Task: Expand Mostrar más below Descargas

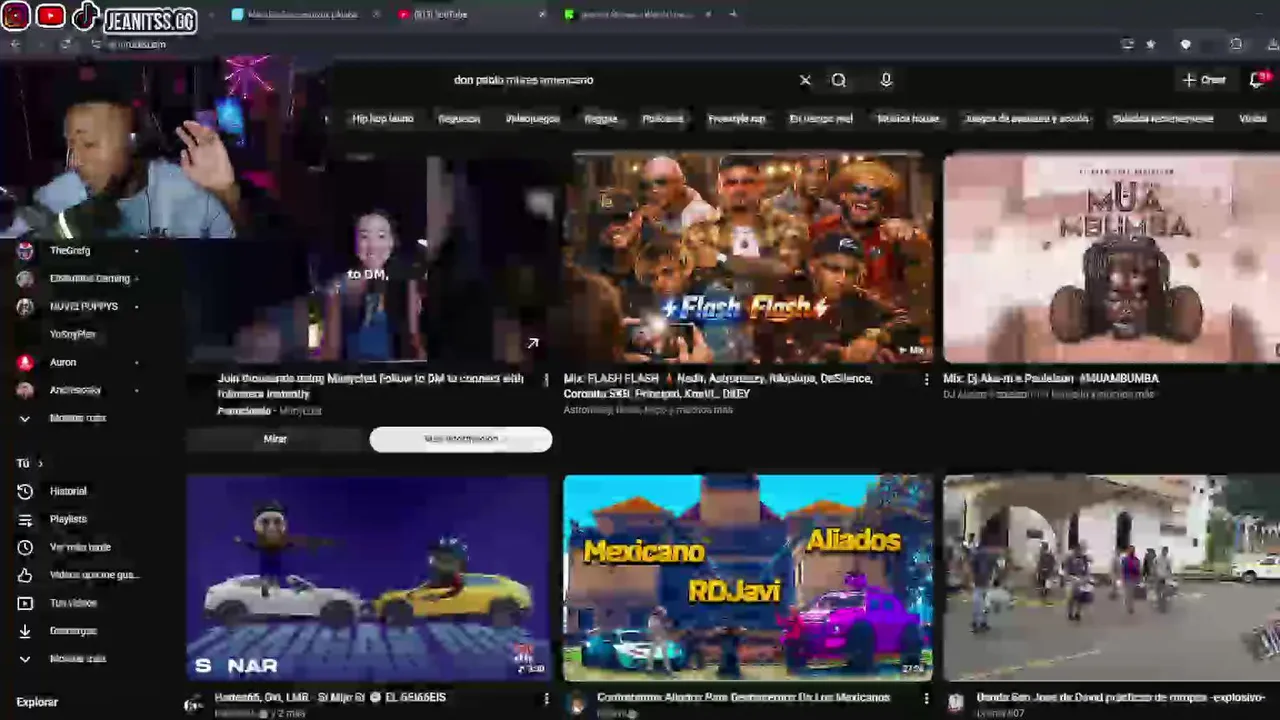Action: coord(78,658)
